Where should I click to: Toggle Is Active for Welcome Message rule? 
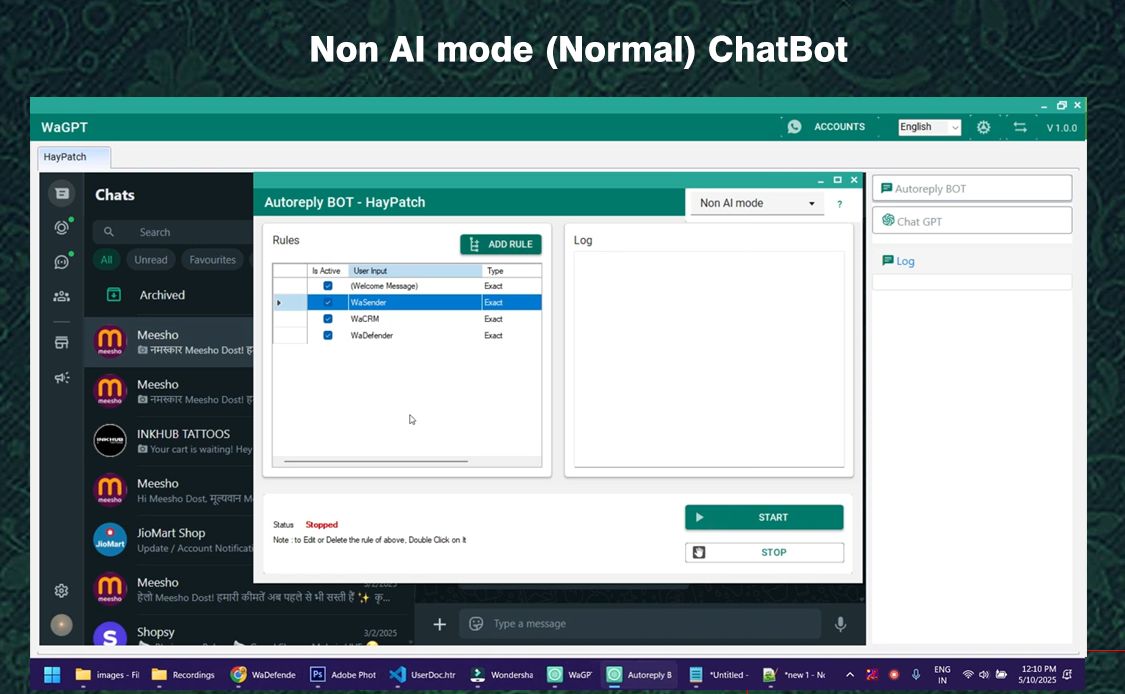click(328, 286)
